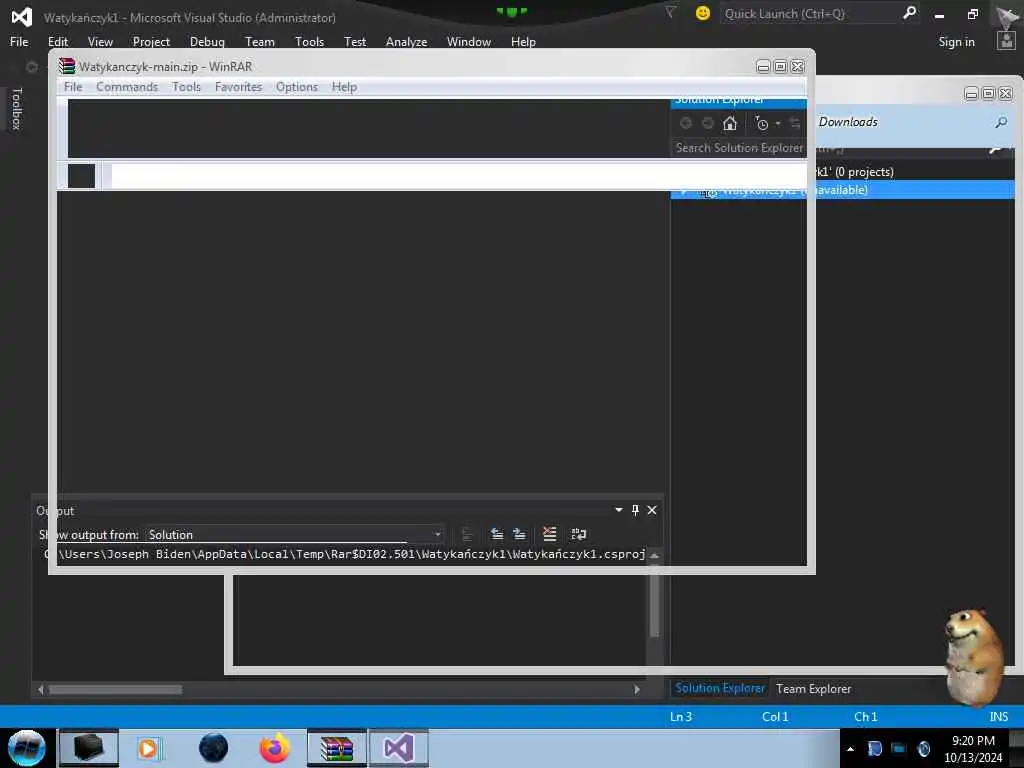Click the Output scroll left arrow

point(40,690)
